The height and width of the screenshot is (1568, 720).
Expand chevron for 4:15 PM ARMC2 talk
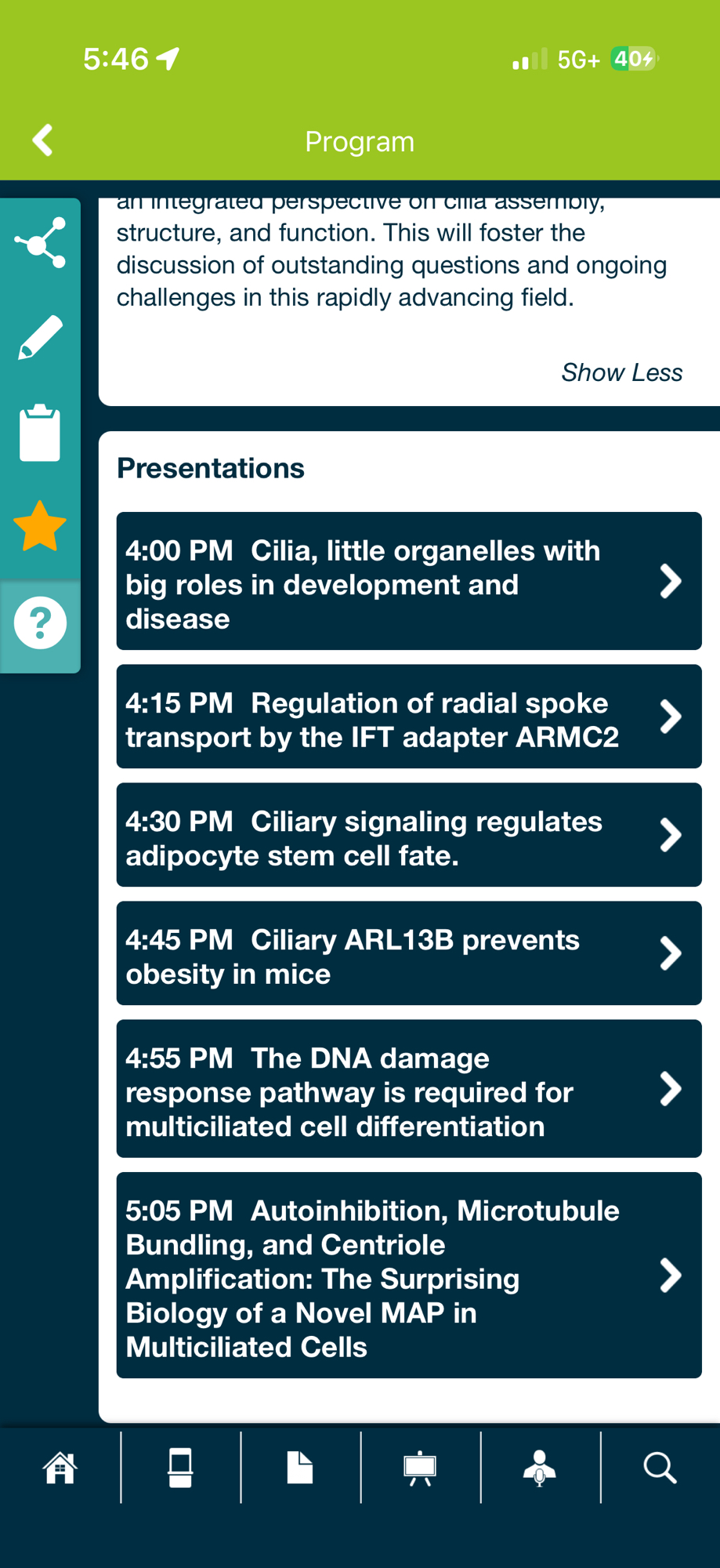(x=671, y=717)
